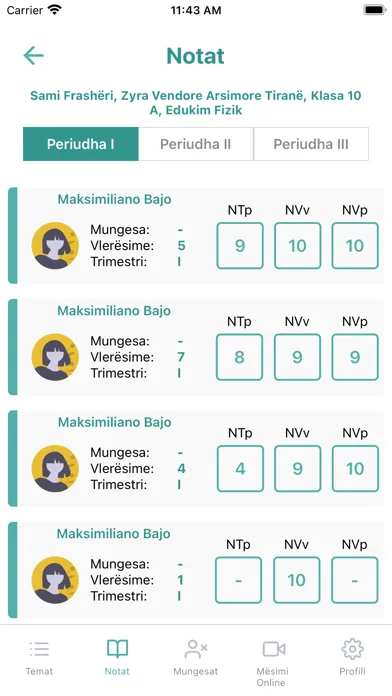Image resolution: width=392 pixels, height=696 pixels.
Task: Click NTp grade 9 in first card
Action: pyautogui.click(x=240, y=246)
